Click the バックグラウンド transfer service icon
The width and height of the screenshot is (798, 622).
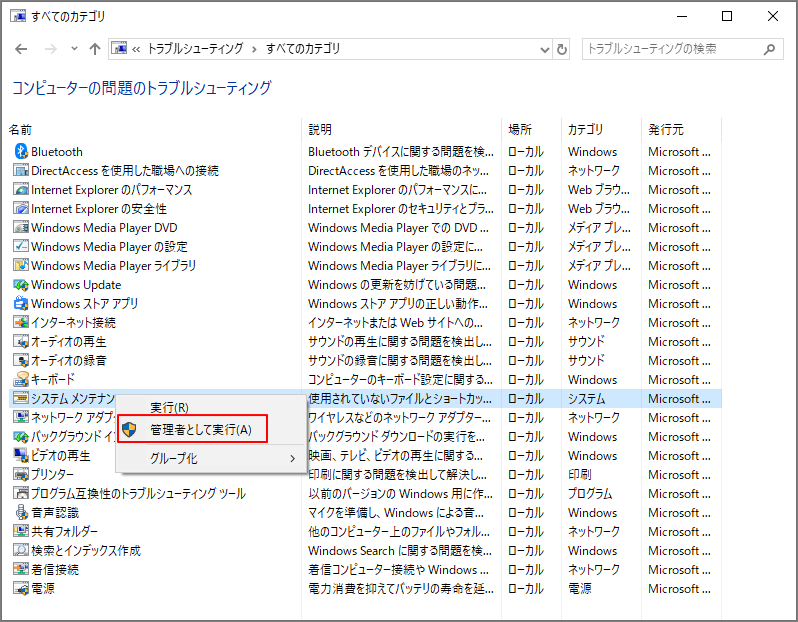[x=21, y=437]
